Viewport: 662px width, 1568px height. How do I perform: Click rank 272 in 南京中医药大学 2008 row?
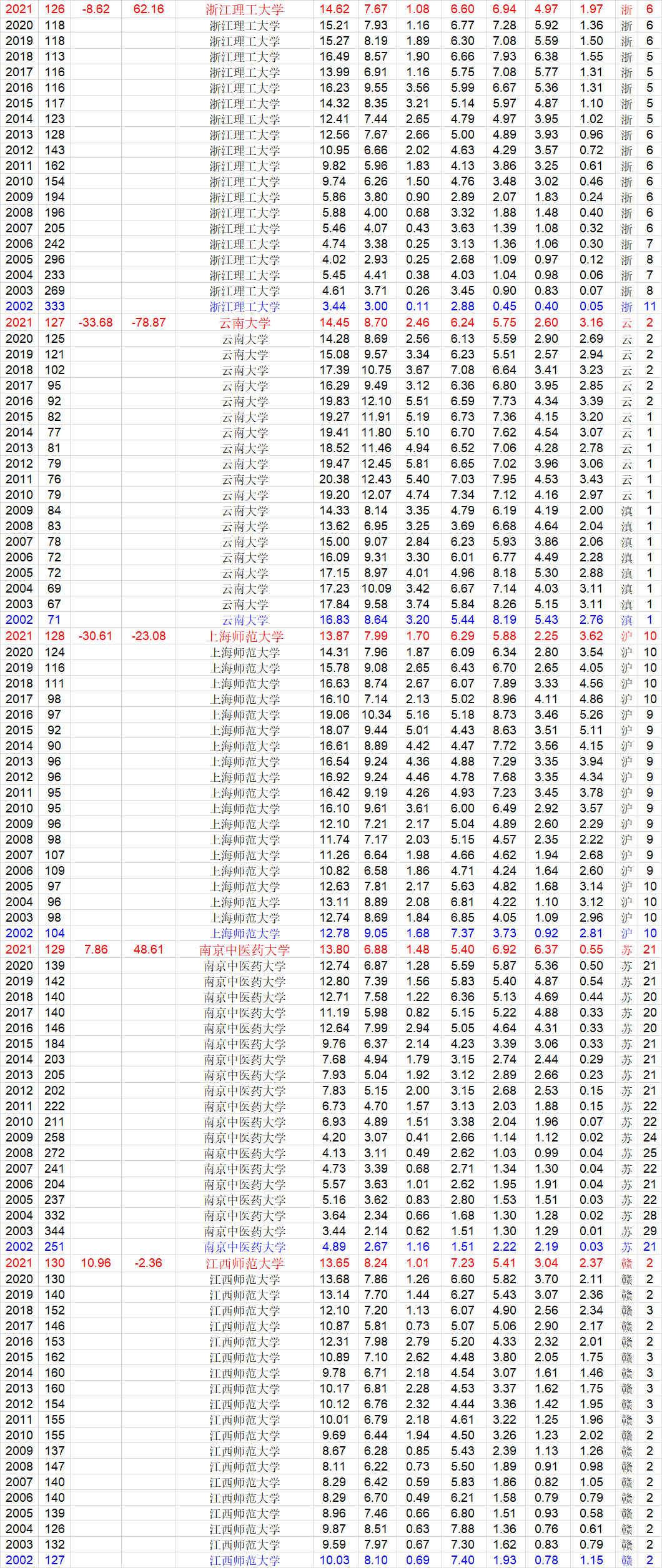54,1153
